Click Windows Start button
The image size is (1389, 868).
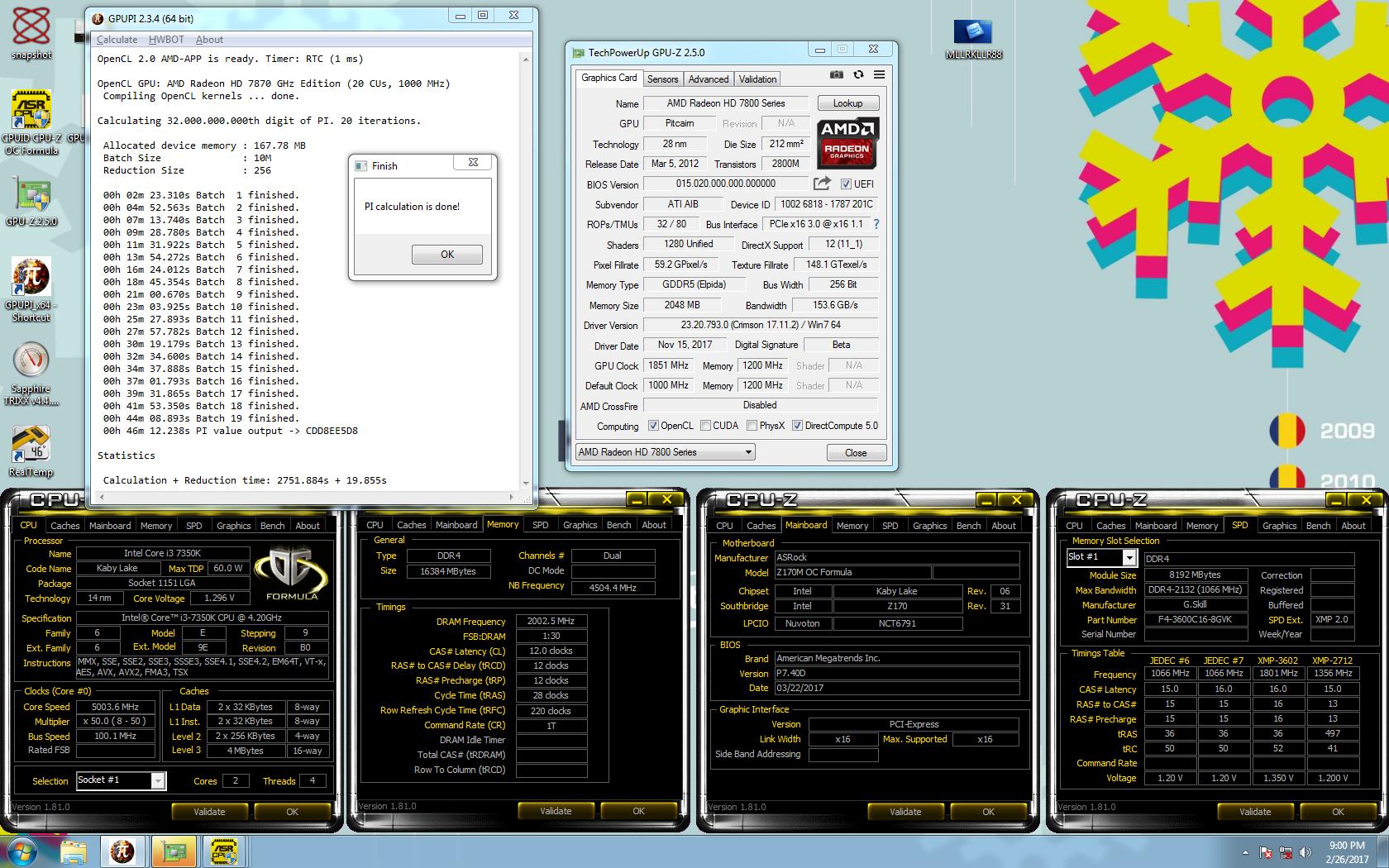click(21, 851)
